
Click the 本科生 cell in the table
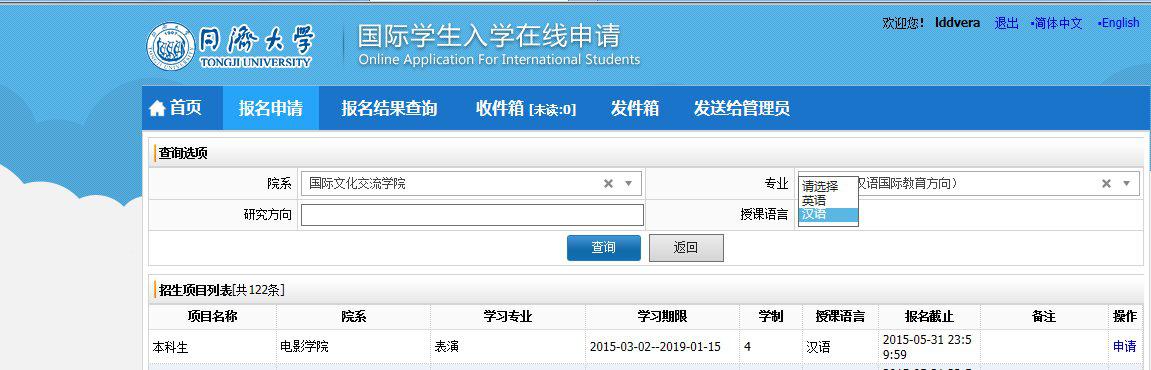tap(170, 347)
